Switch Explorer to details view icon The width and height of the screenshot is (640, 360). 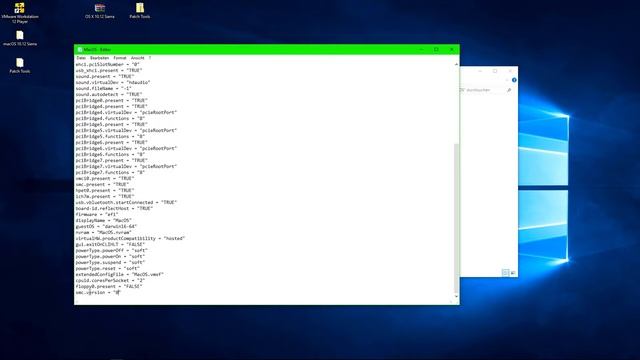coord(505,272)
